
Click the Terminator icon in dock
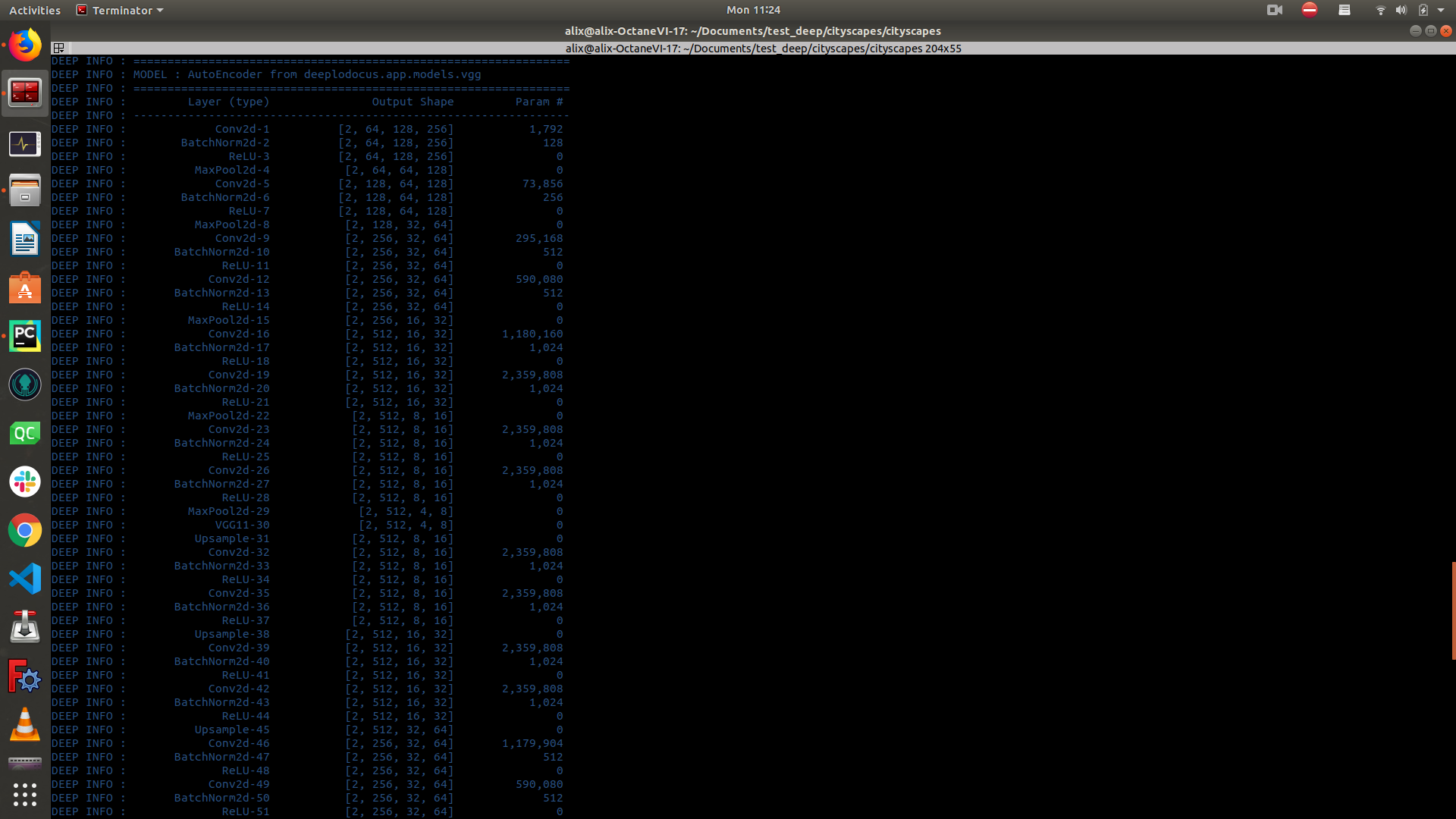point(25,93)
